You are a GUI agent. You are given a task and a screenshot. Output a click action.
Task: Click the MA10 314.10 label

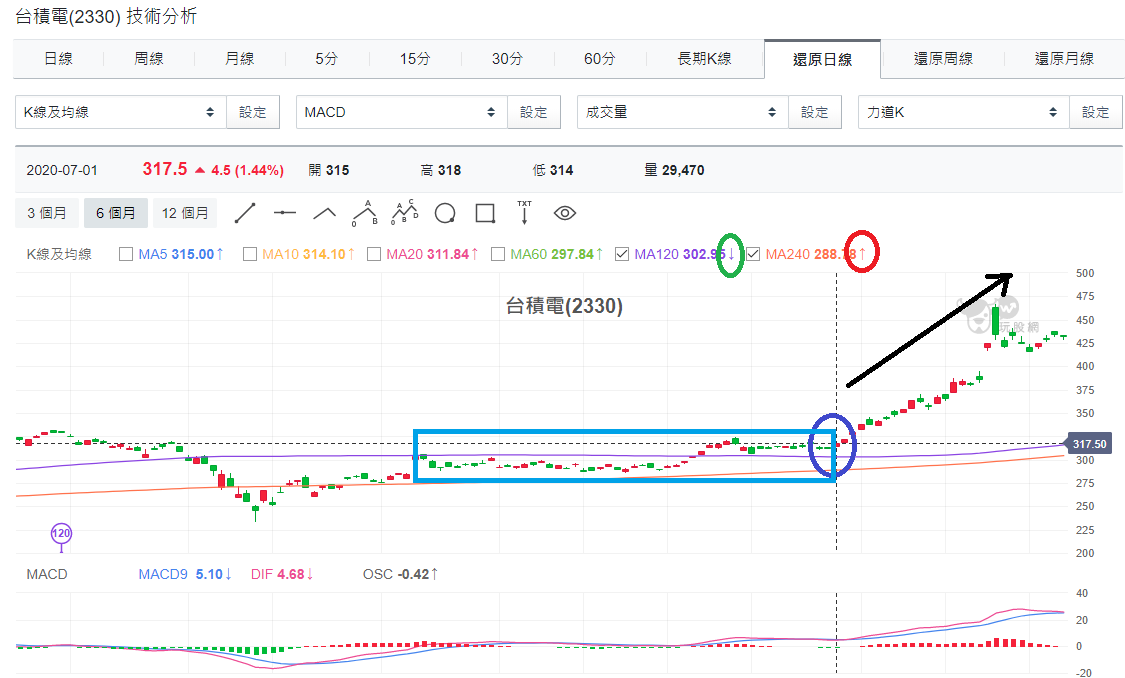(308, 254)
